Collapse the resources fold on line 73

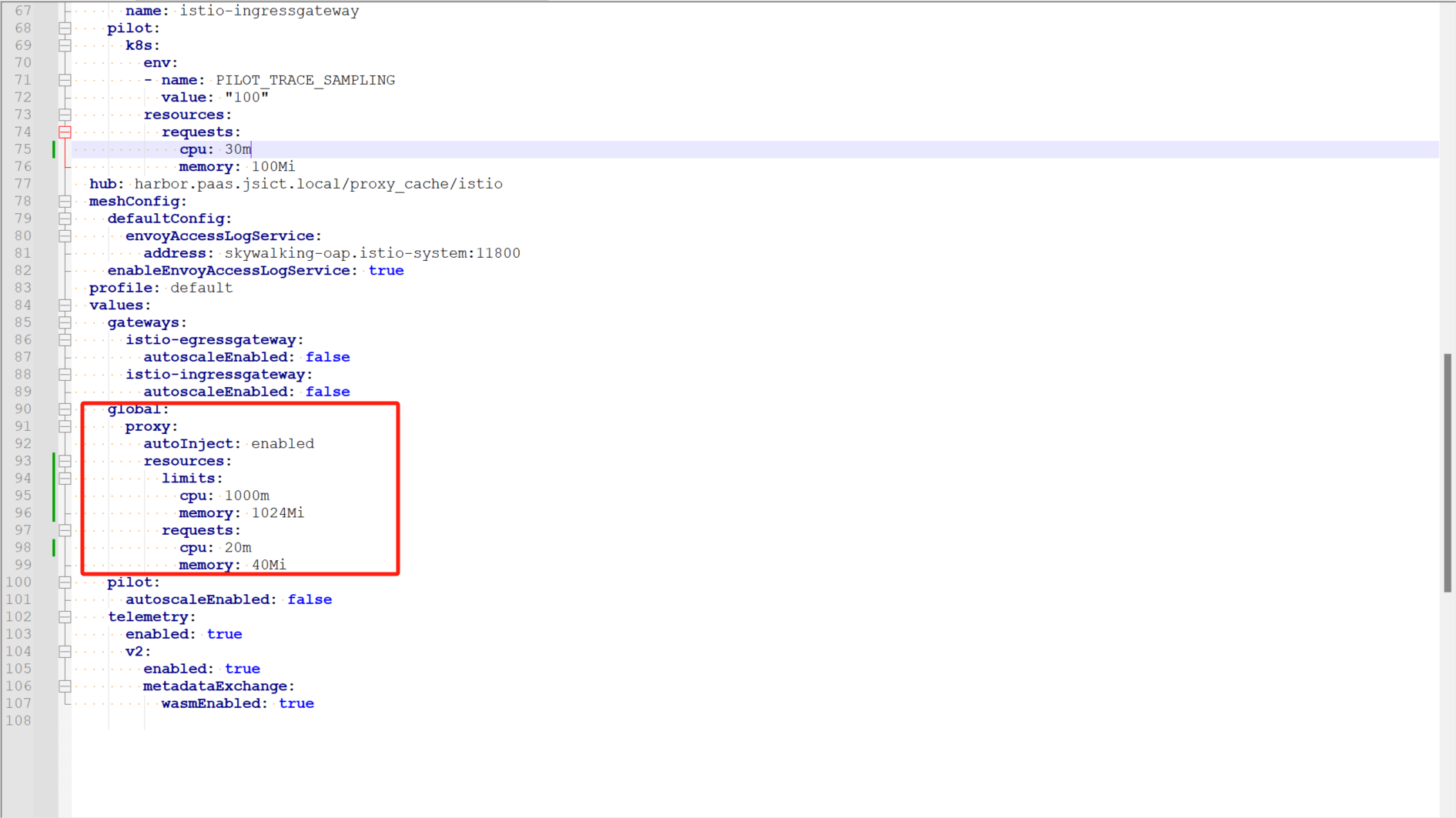coord(65,114)
